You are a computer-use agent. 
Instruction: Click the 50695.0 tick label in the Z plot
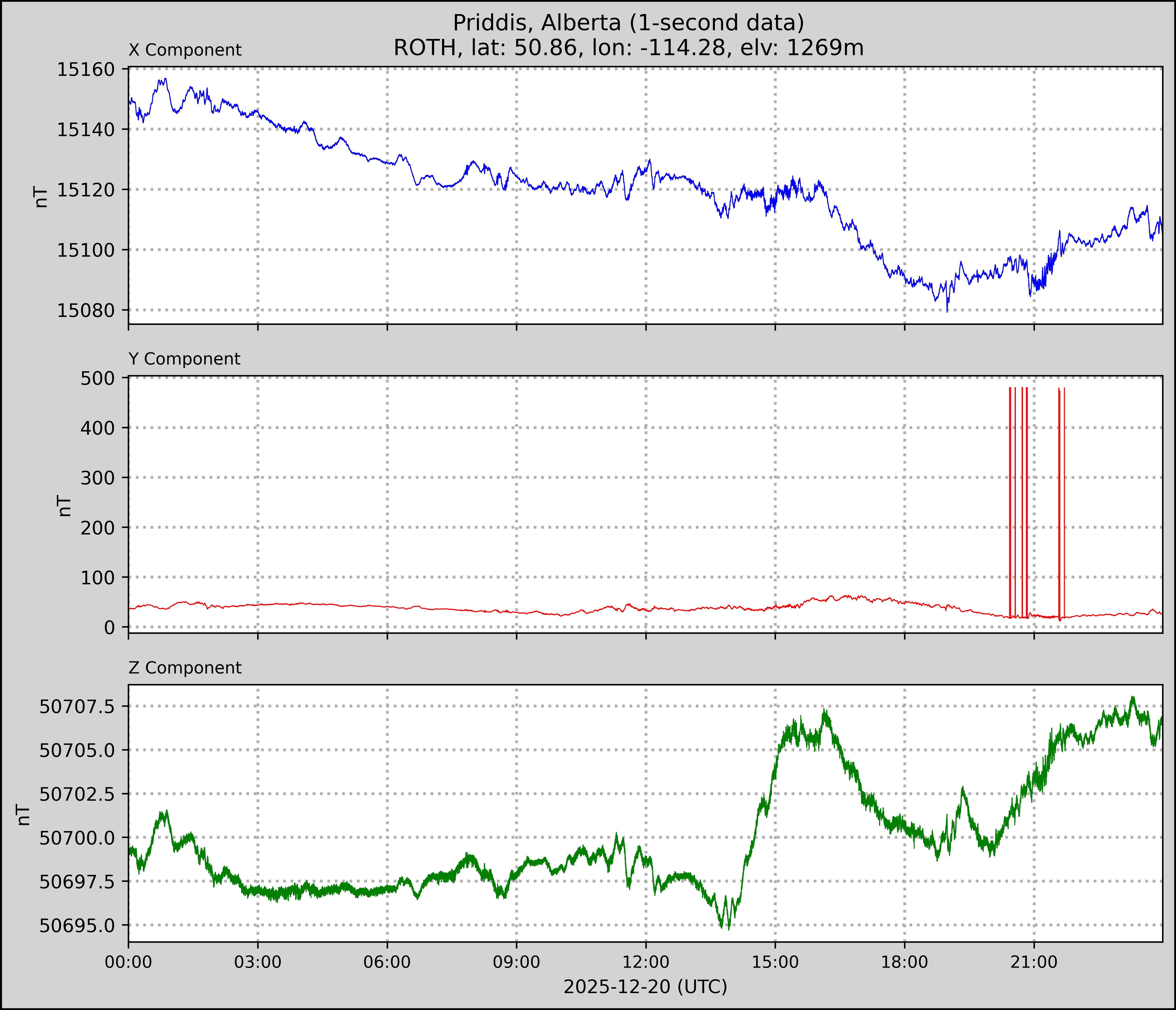76,925
